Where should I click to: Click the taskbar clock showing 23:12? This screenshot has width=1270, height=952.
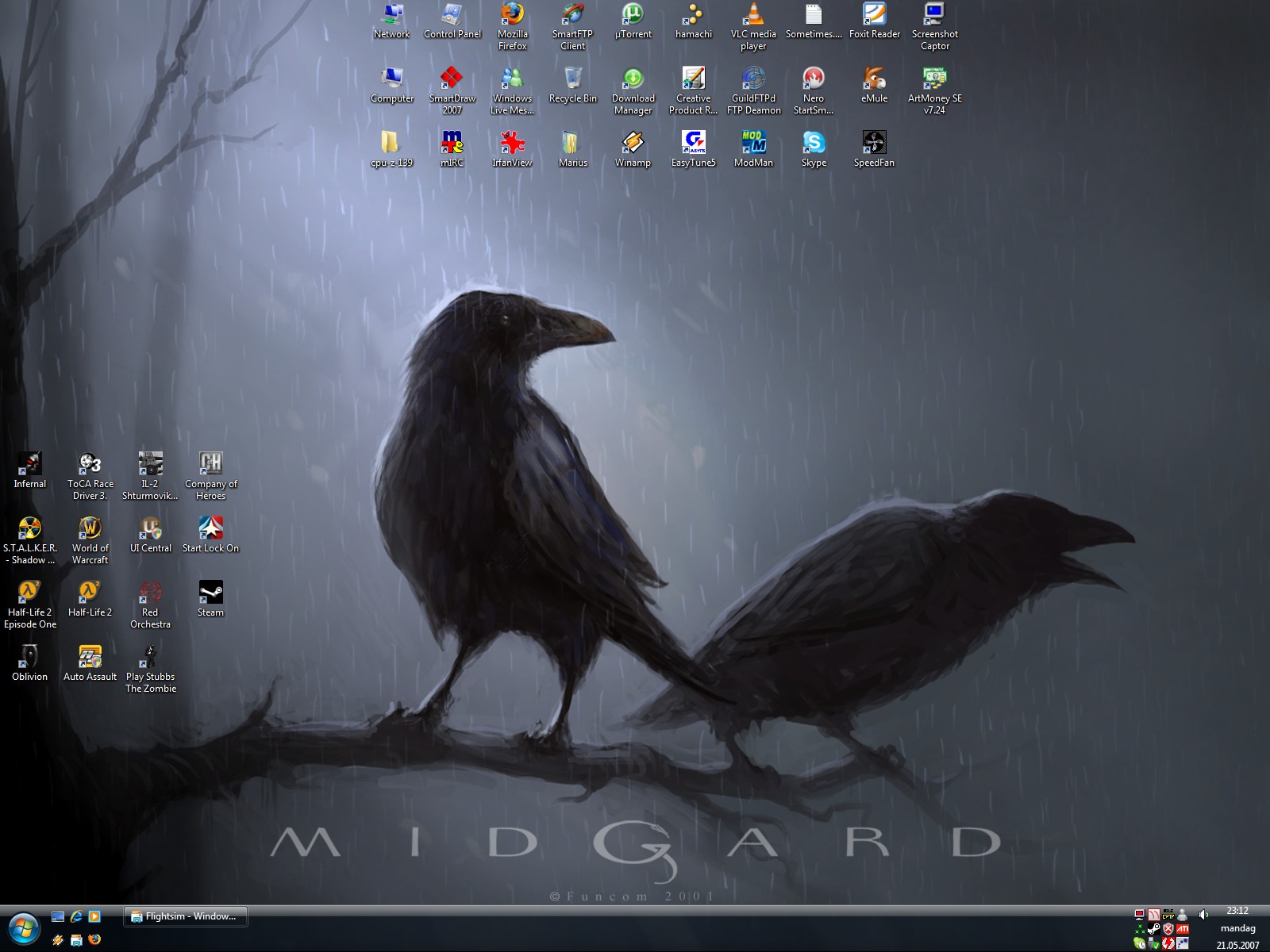1237,911
